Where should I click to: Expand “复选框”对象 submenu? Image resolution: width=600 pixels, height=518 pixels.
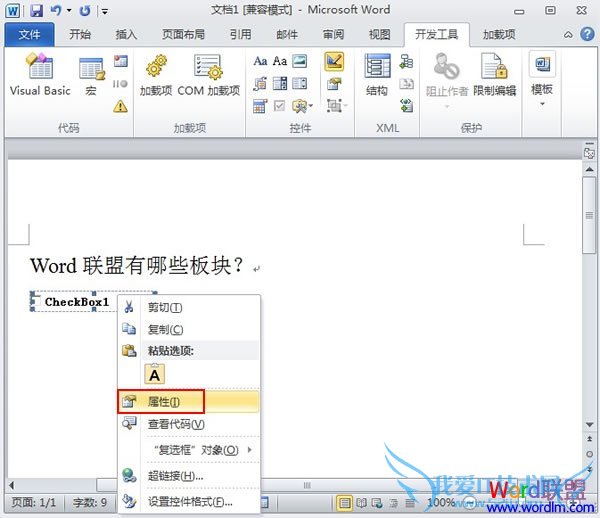pos(189,450)
